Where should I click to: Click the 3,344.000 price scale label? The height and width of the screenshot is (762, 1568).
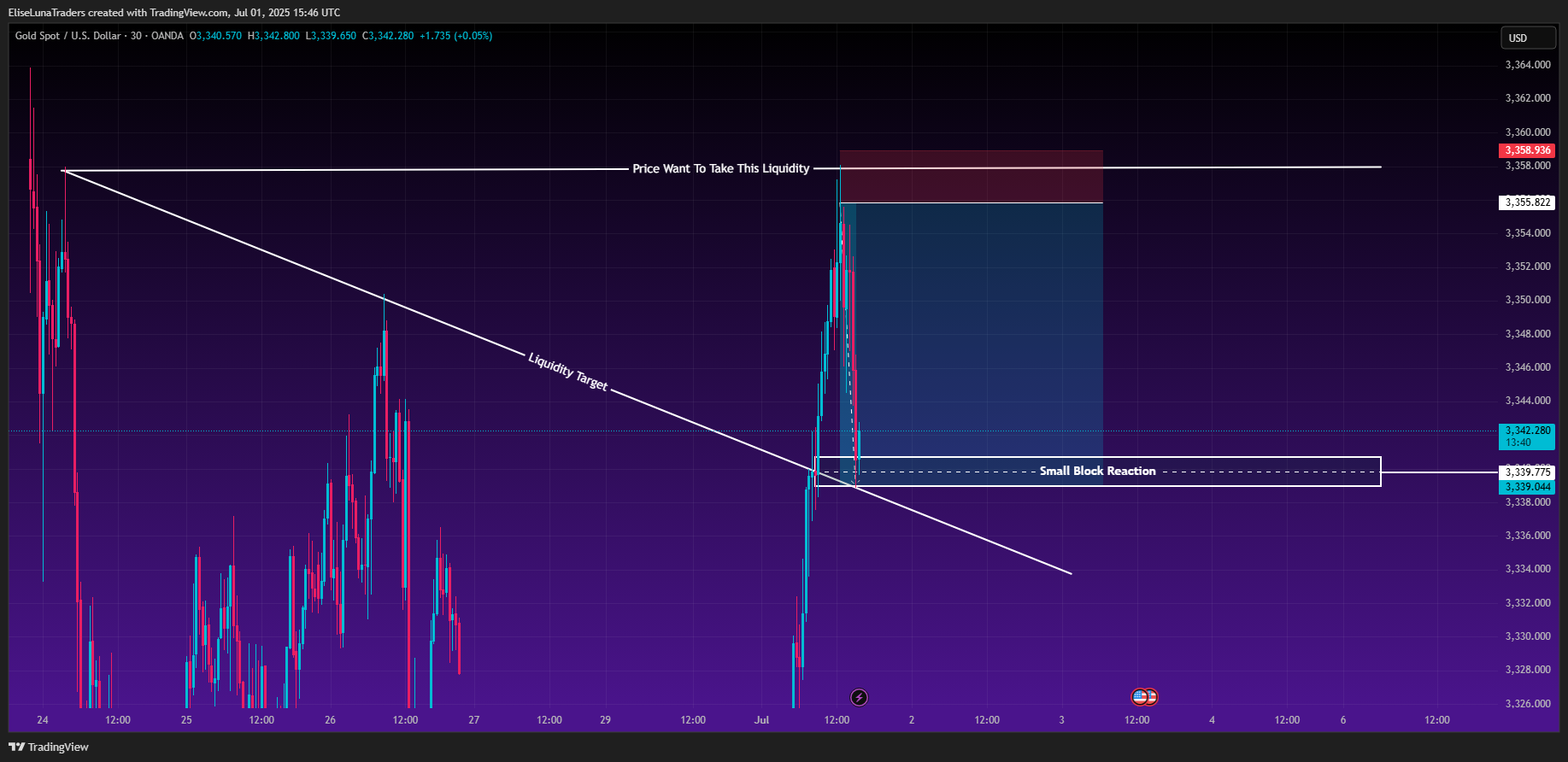[1527, 401]
